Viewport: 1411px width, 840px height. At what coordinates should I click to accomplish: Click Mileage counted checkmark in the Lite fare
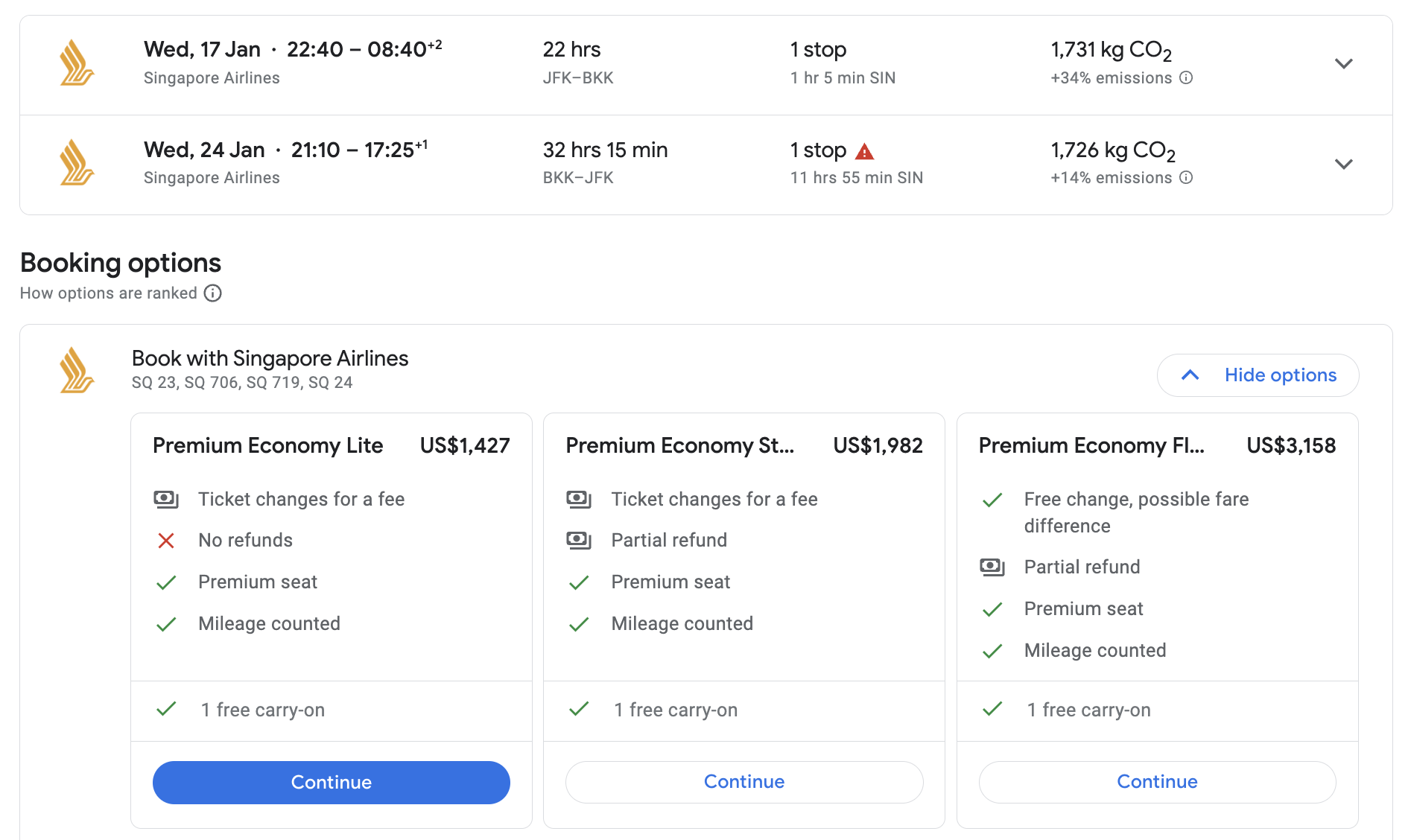(166, 624)
